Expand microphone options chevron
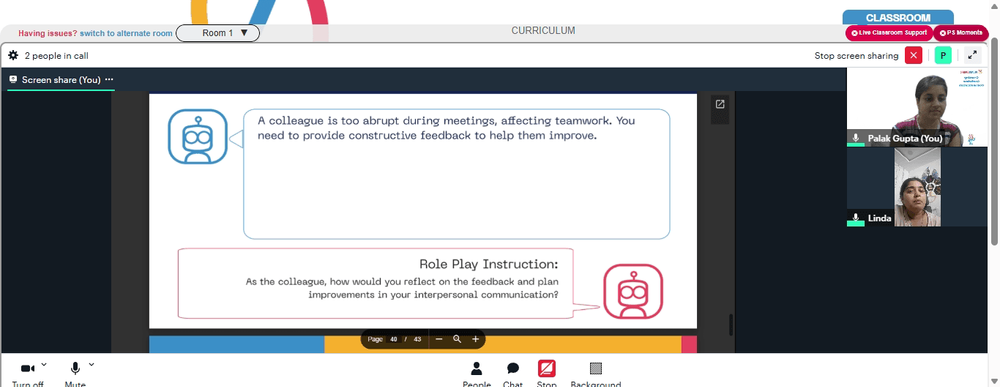Screen dimensions: 1000x387 point(91,365)
